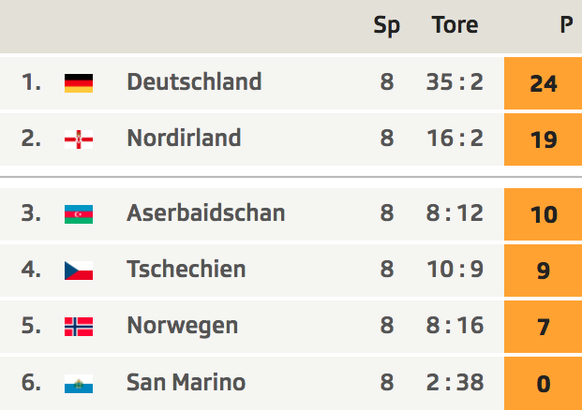This screenshot has height=410, width=582.
Task: Select the Tschechien team name
Action: (x=186, y=269)
